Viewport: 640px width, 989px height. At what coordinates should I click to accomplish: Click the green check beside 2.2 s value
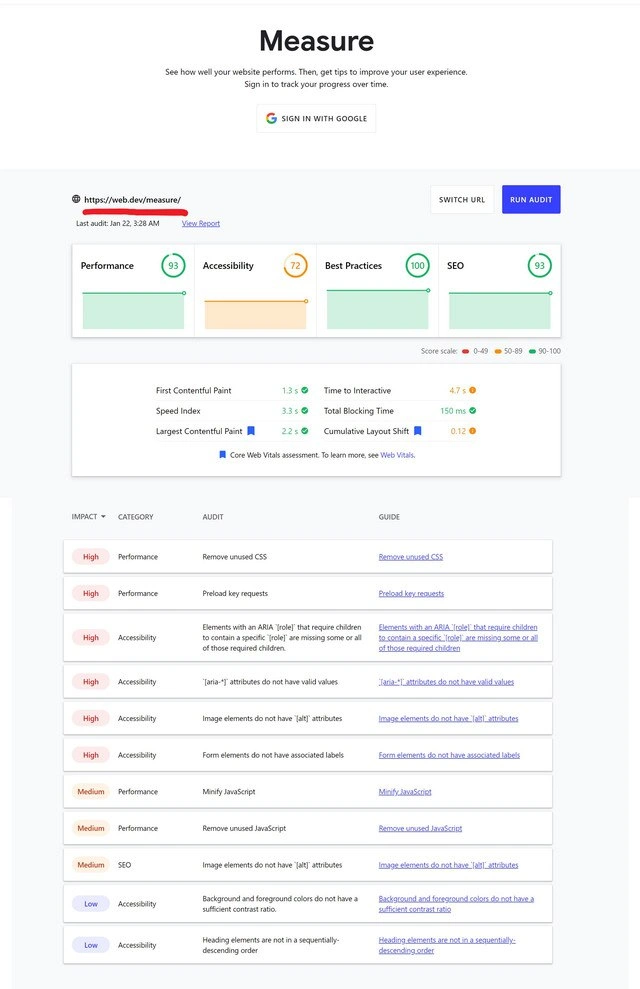point(305,431)
